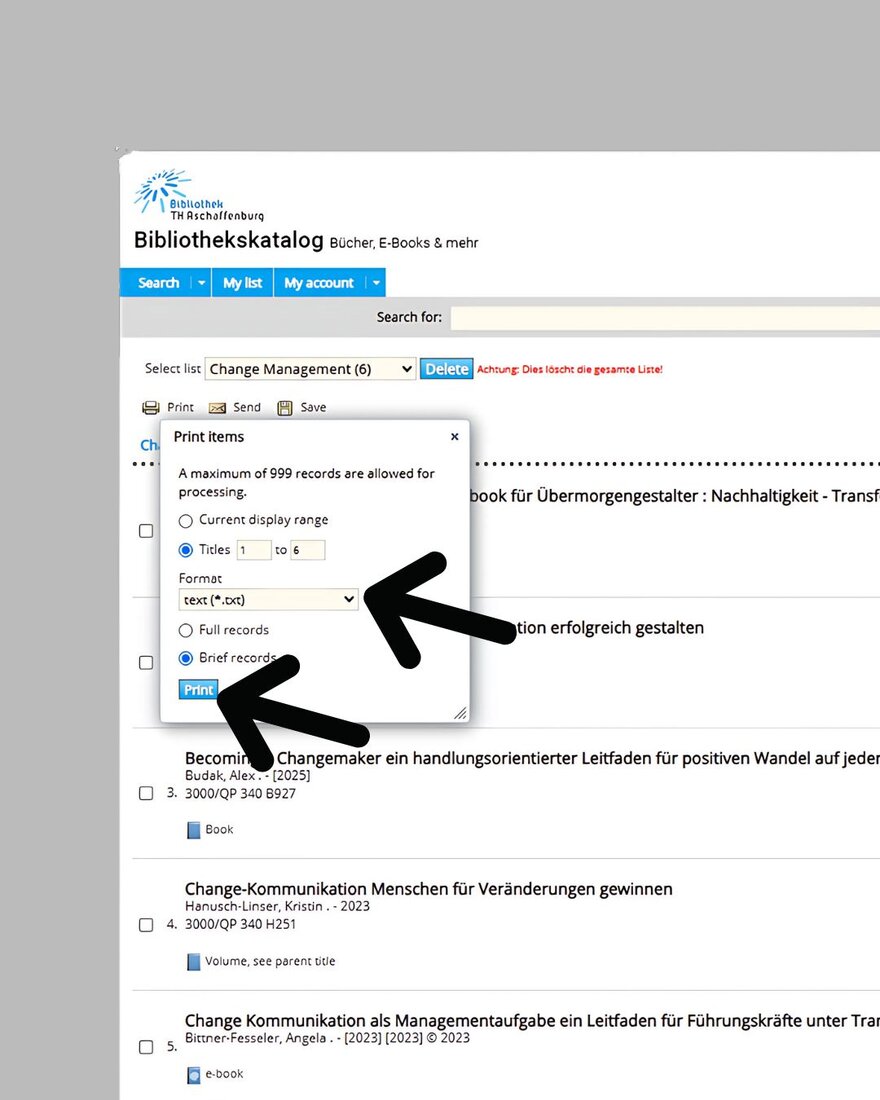Screen dimensions: 880x1100
Task: Expand the Search menu arrow
Action: [x=201, y=283]
